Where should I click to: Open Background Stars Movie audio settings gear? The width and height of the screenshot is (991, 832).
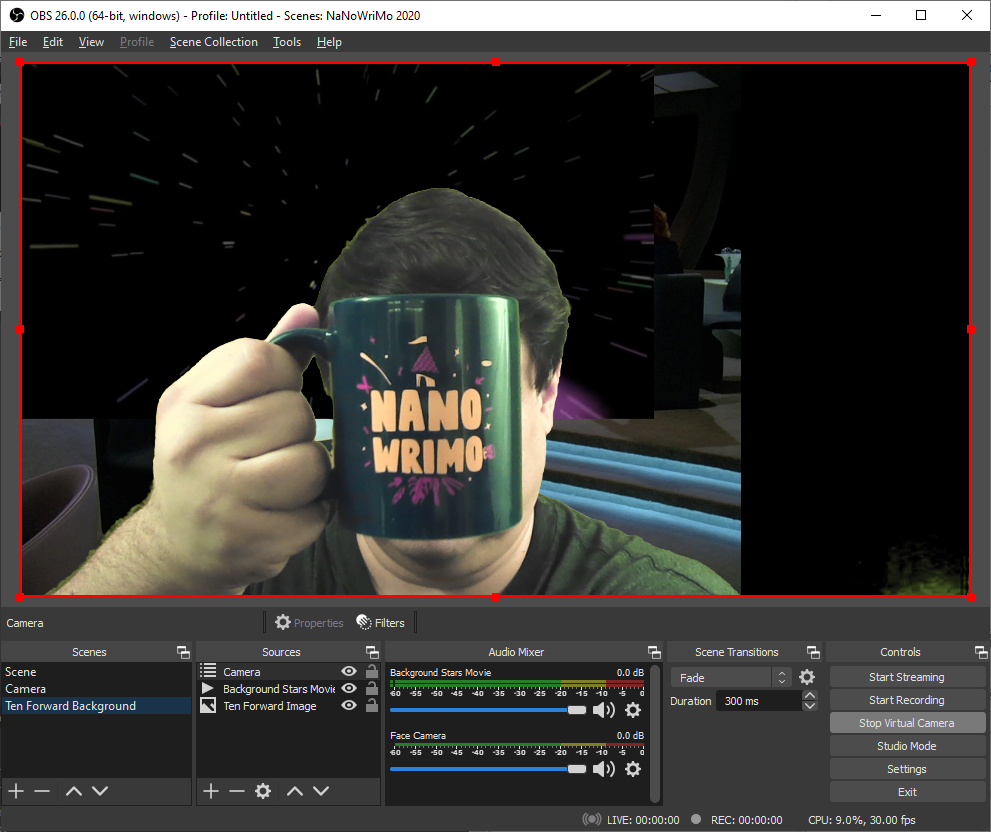[633, 710]
